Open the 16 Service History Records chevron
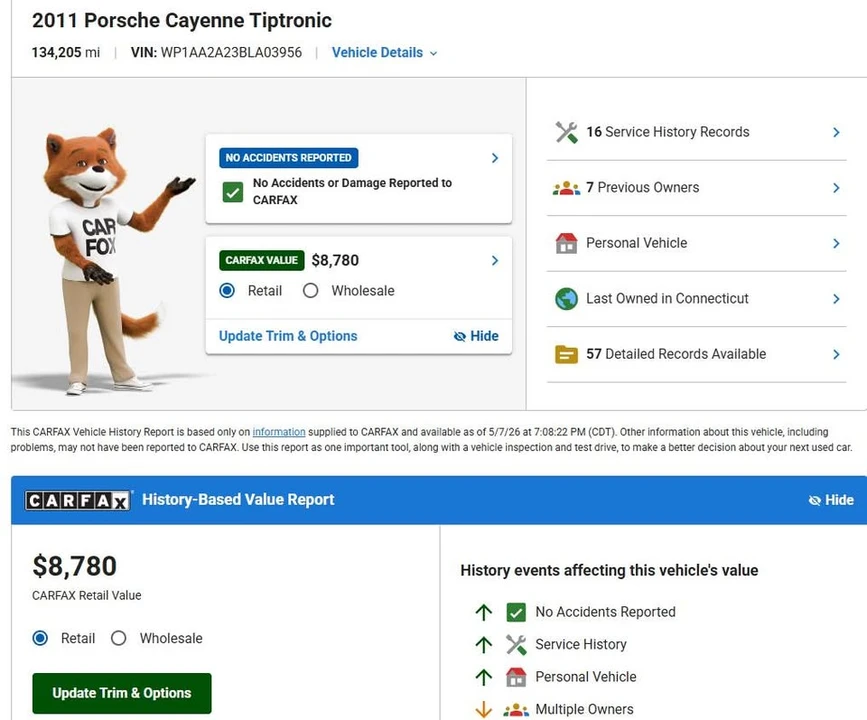The image size is (867, 720). (x=837, y=132)
